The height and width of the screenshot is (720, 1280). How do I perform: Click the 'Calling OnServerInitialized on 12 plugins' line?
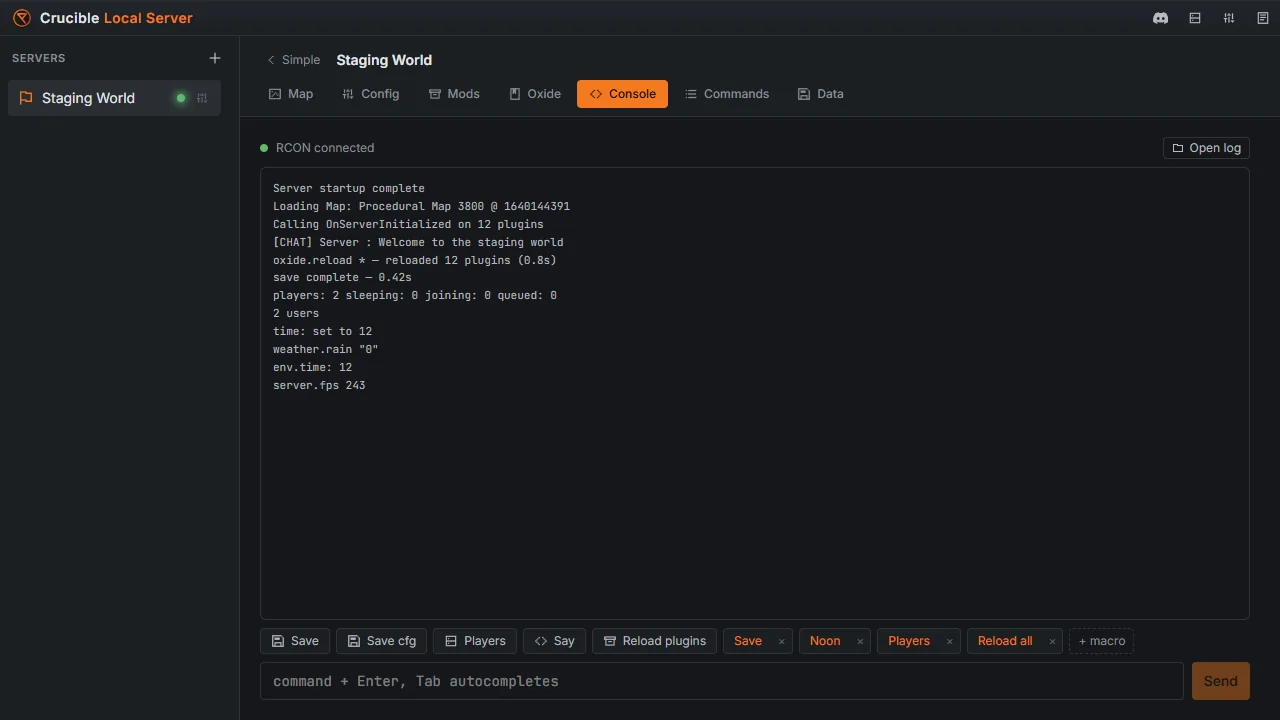point(408,224)
